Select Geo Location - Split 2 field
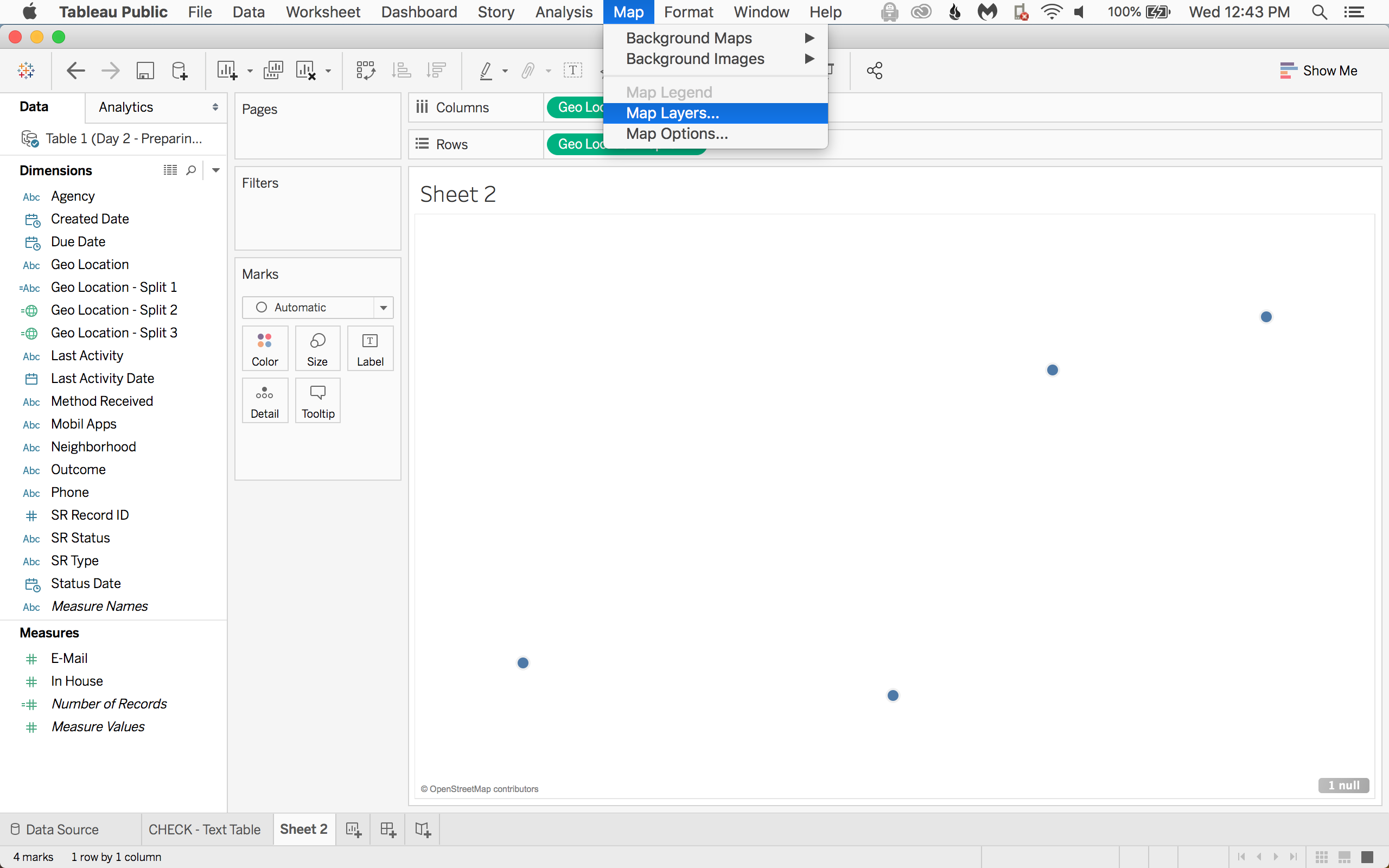The image size is (1389, 868). pos(113,310)
